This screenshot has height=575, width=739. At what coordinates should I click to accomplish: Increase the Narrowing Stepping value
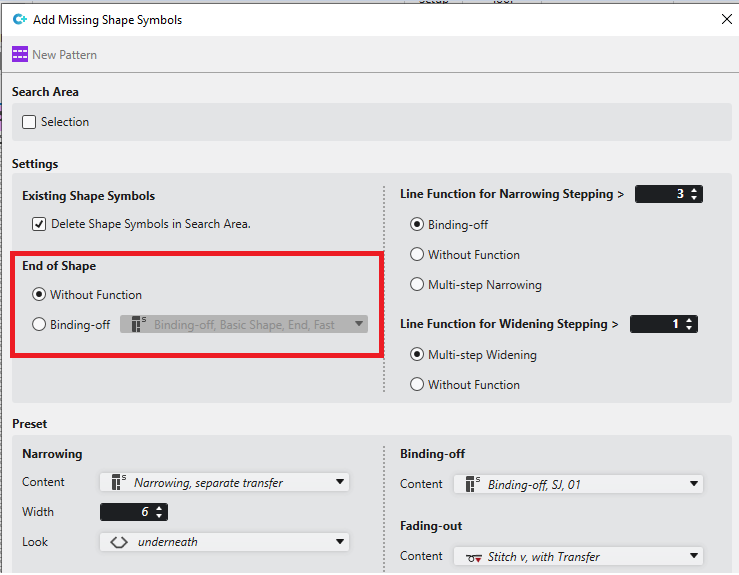point(695,191)
